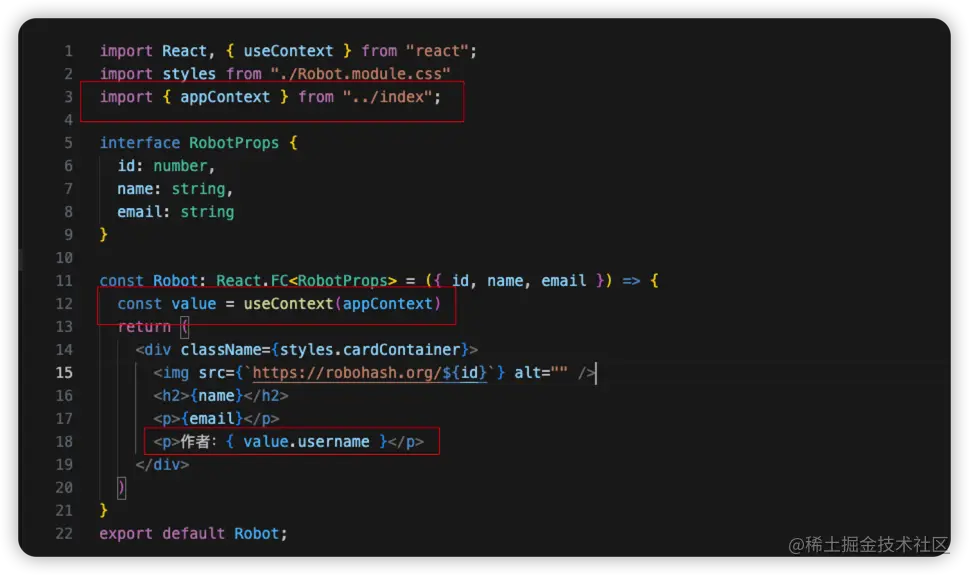Click 'email: string' property line

pyautogui.click(x=176, y=211)
